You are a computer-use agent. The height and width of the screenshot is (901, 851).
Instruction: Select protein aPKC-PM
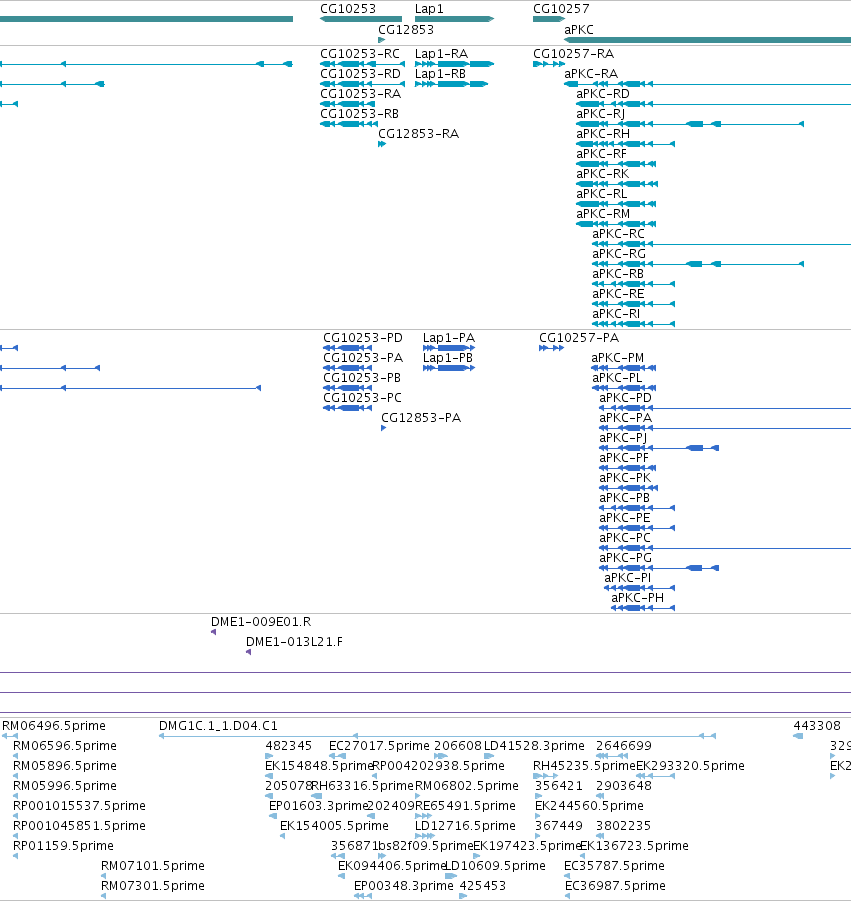point(617,358)
